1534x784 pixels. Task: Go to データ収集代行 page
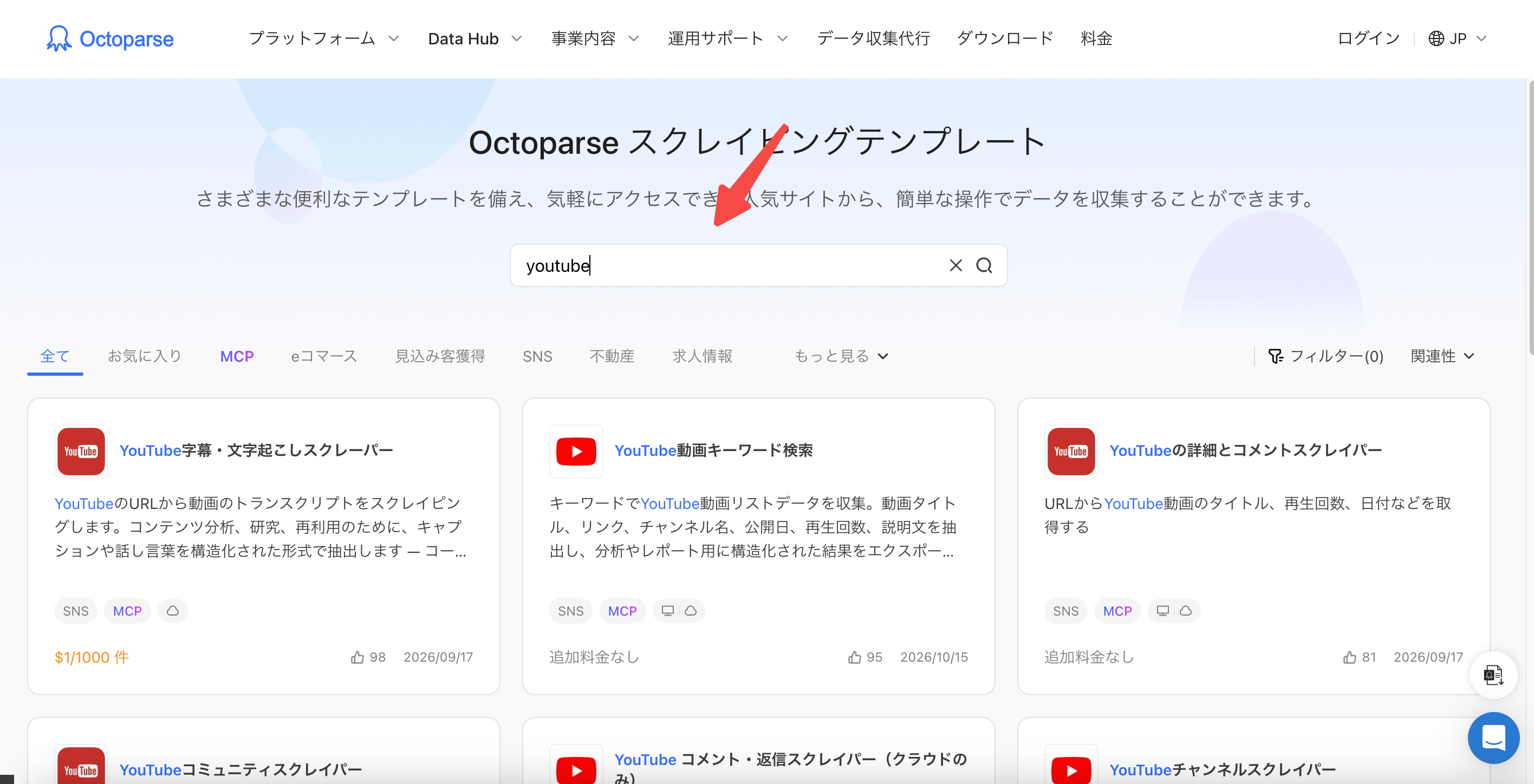(873, 38)
